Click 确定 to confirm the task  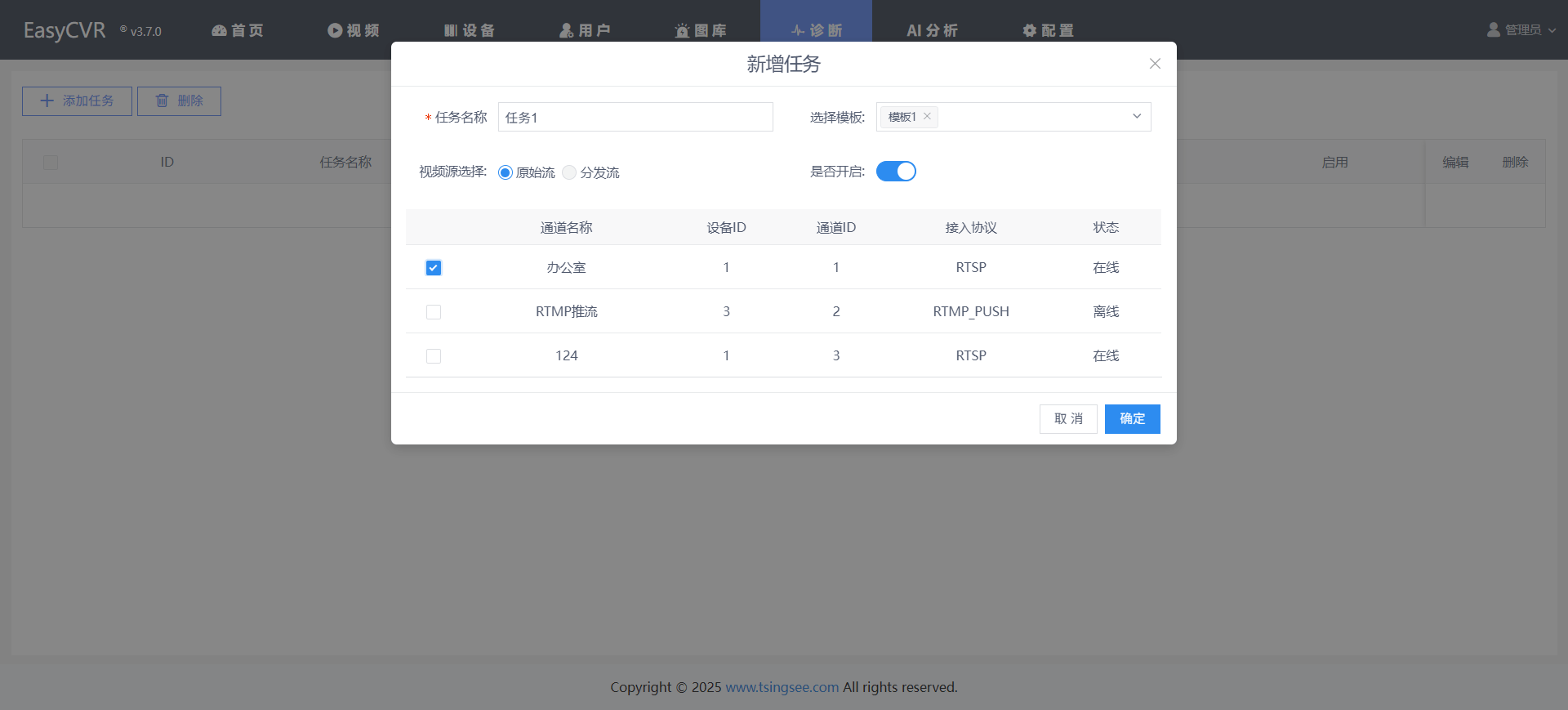tap(1133, 419)
